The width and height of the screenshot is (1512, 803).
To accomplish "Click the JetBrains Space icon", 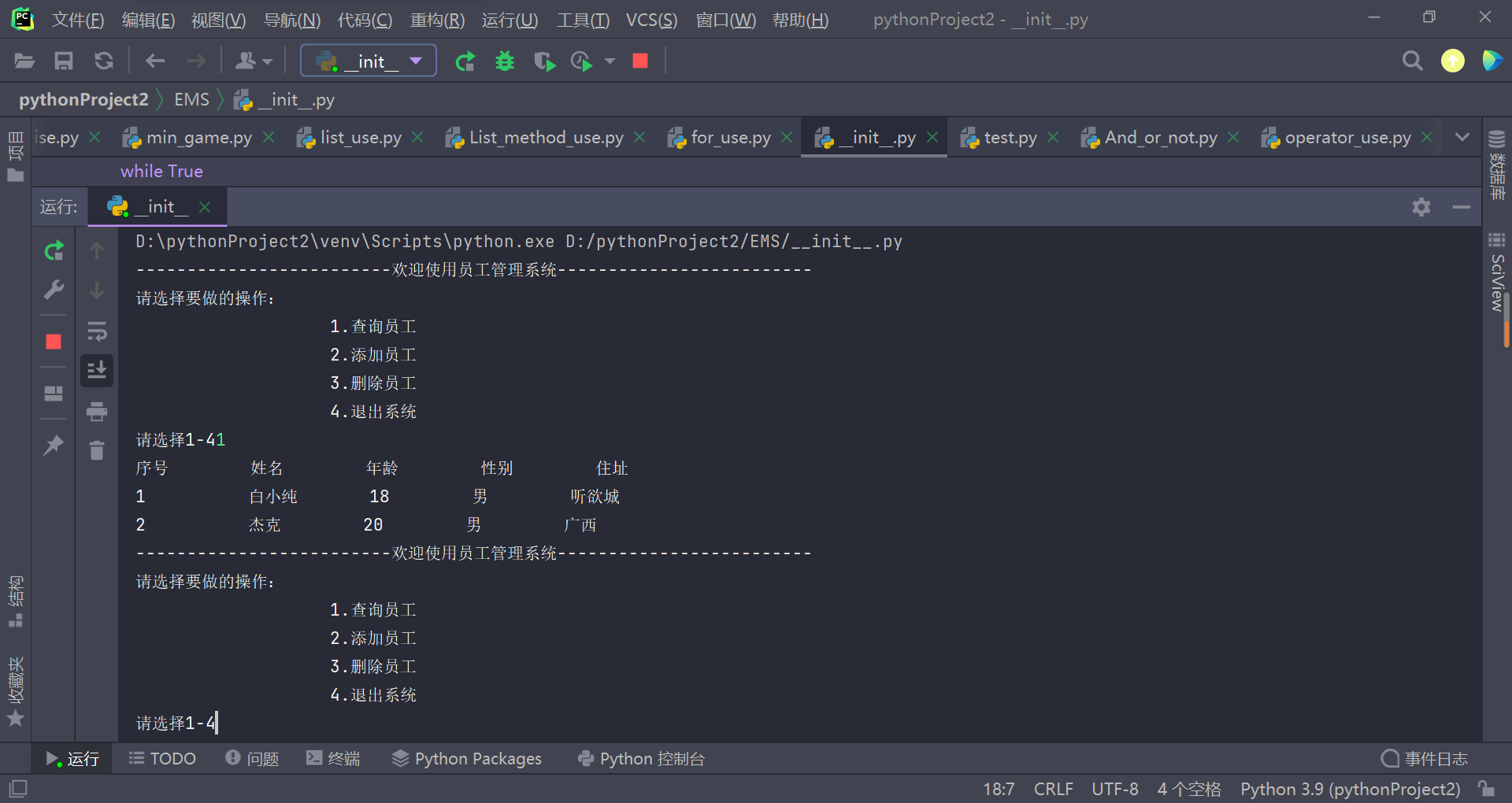I will (1492, 61).
